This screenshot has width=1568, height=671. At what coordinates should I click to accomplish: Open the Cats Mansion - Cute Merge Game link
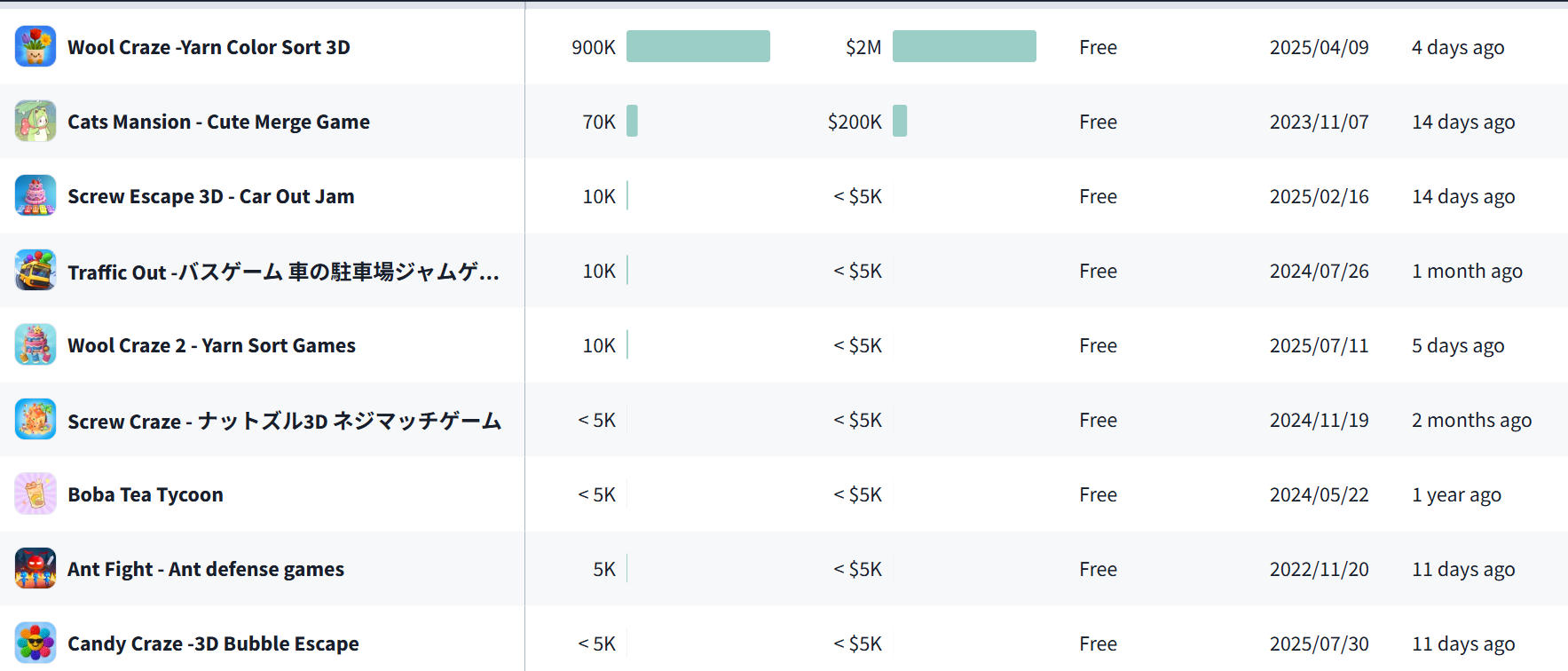point(218,122)
